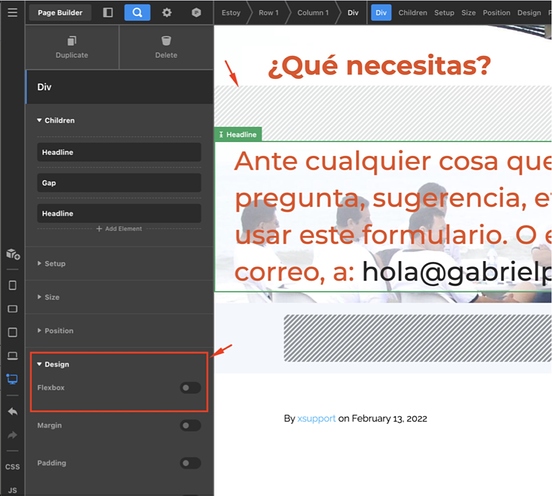This screenshot has height=499, width=552.
Task: Open the settings gear icon
Action: click(x=167, y=13)
